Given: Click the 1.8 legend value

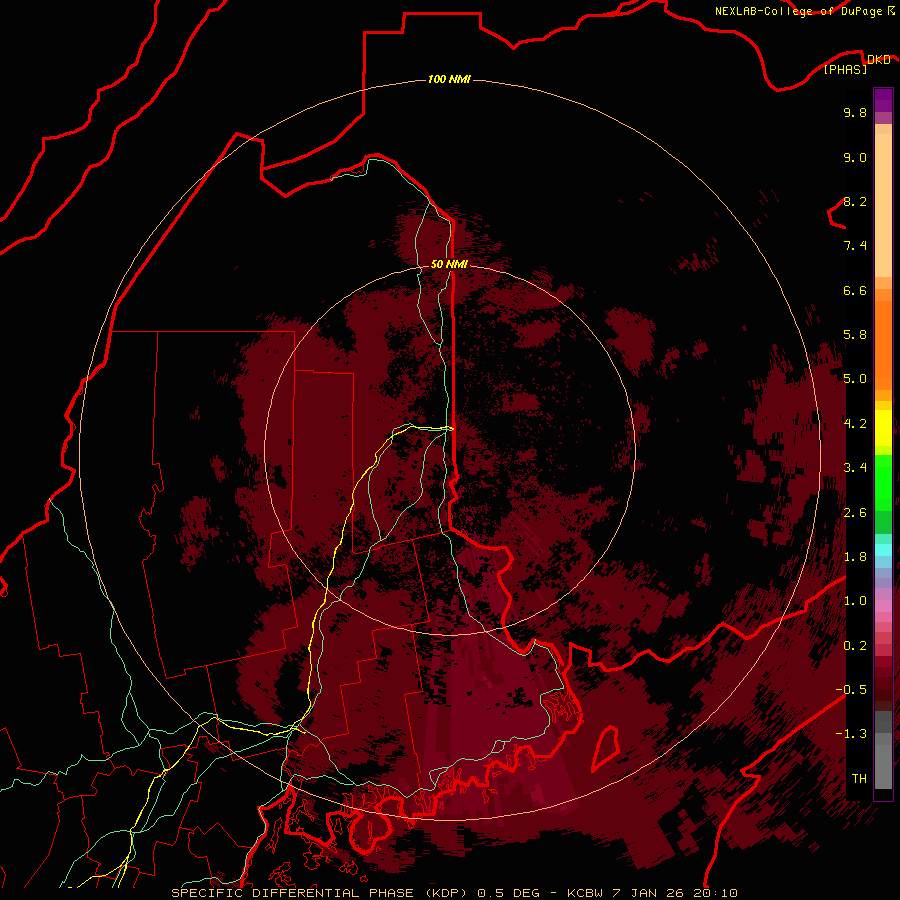Looking at the screenshot, I should [x=855, y=557].
